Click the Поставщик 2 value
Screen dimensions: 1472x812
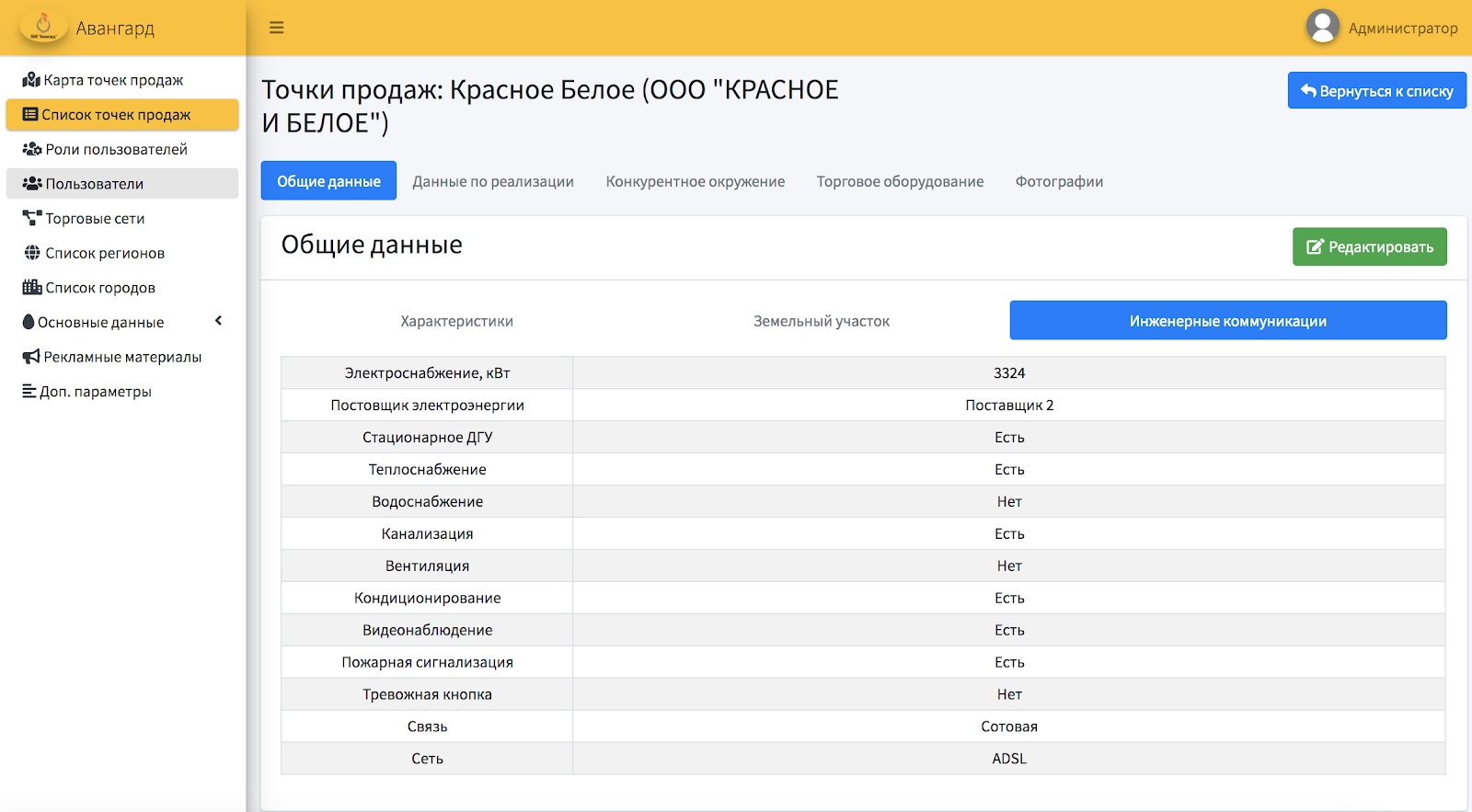(x=1009, y=405)
